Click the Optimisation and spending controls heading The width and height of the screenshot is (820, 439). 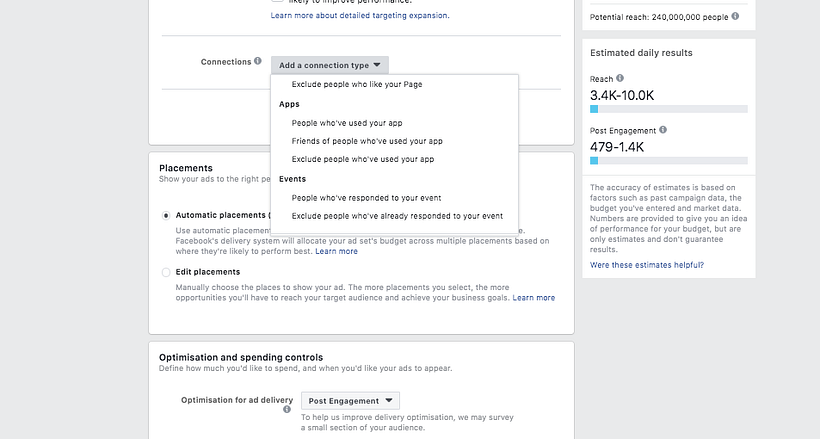coord(241,357)
